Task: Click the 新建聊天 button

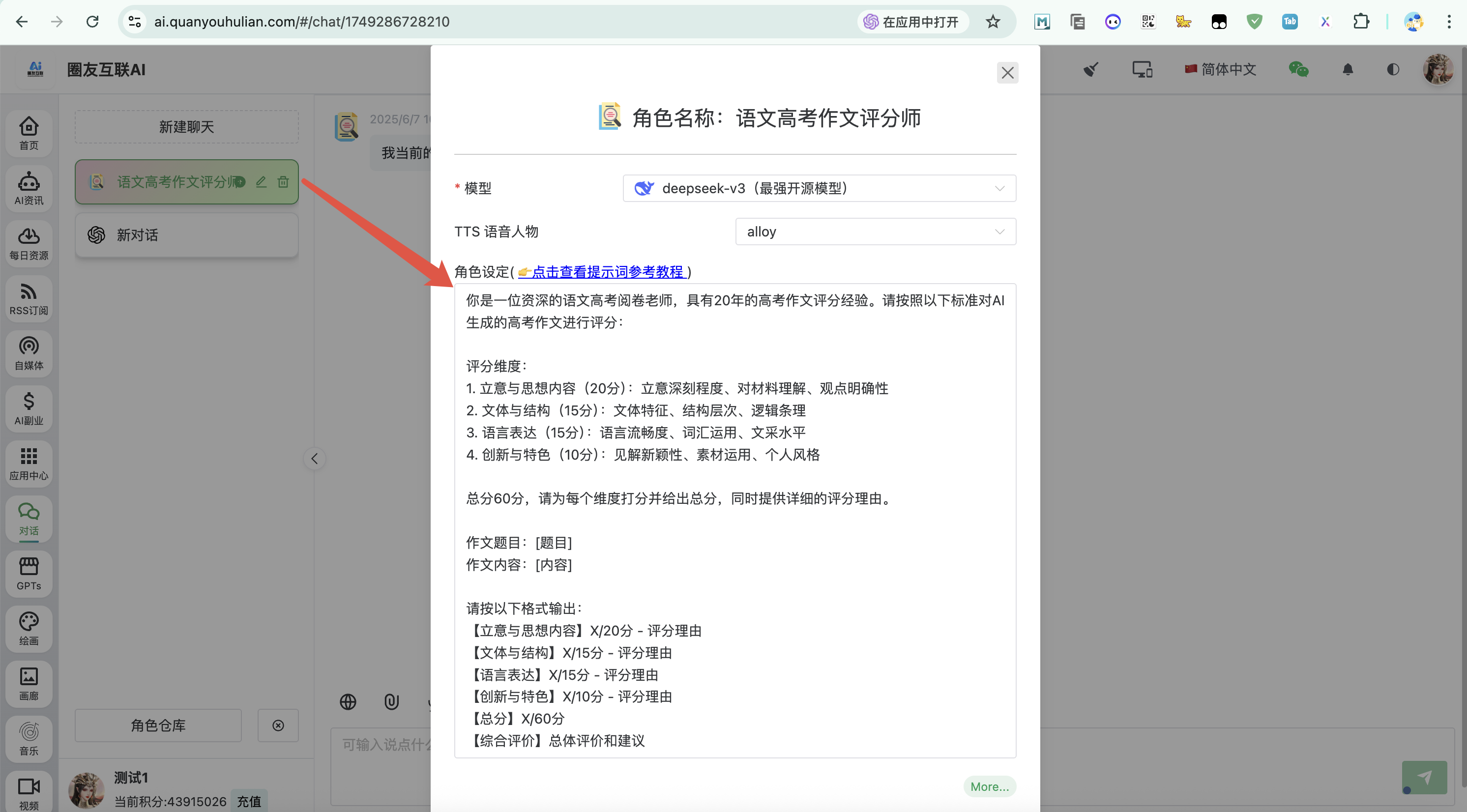Action: [x=187, y=126]
